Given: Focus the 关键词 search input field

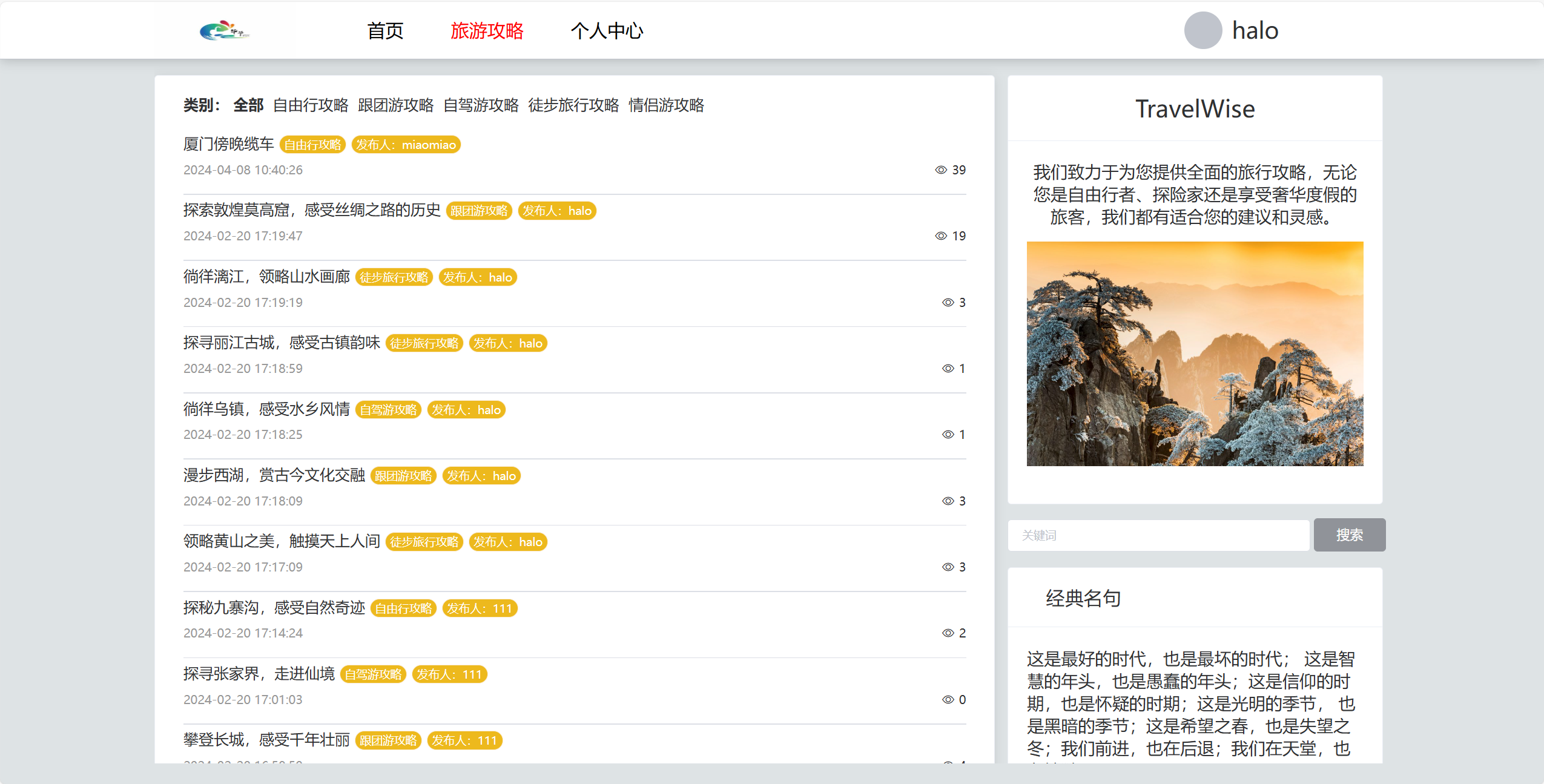Looking at the screenshot, I should point(1158,535).
